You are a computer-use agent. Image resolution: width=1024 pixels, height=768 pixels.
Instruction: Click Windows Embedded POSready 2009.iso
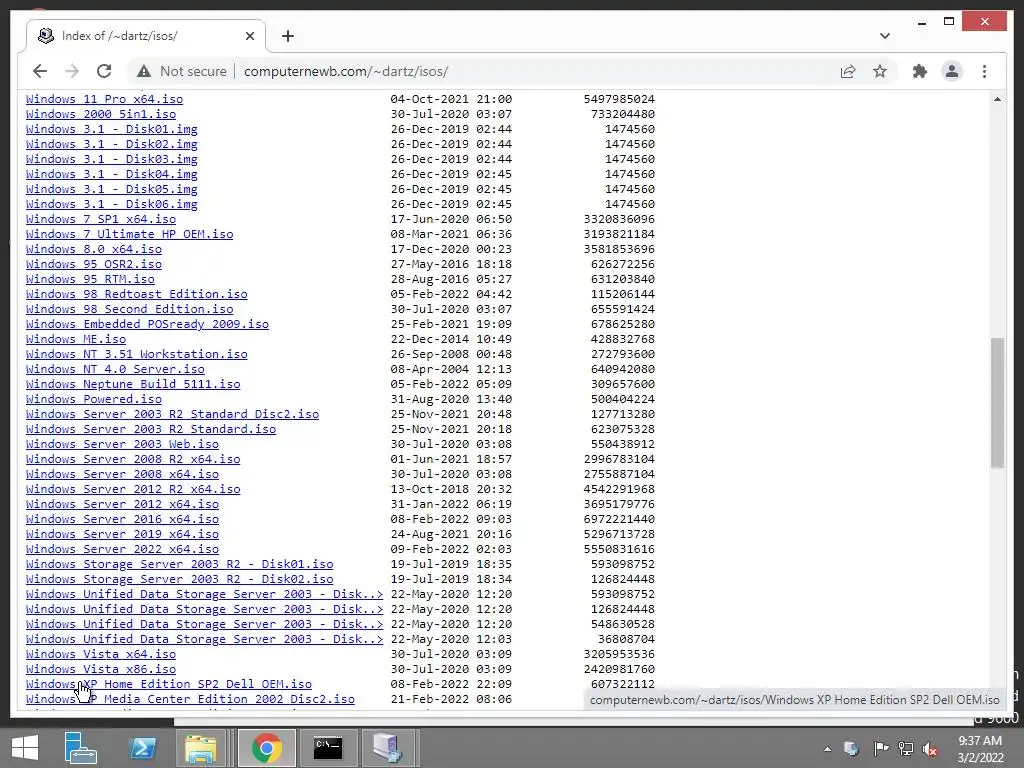[x=148, y=325]
